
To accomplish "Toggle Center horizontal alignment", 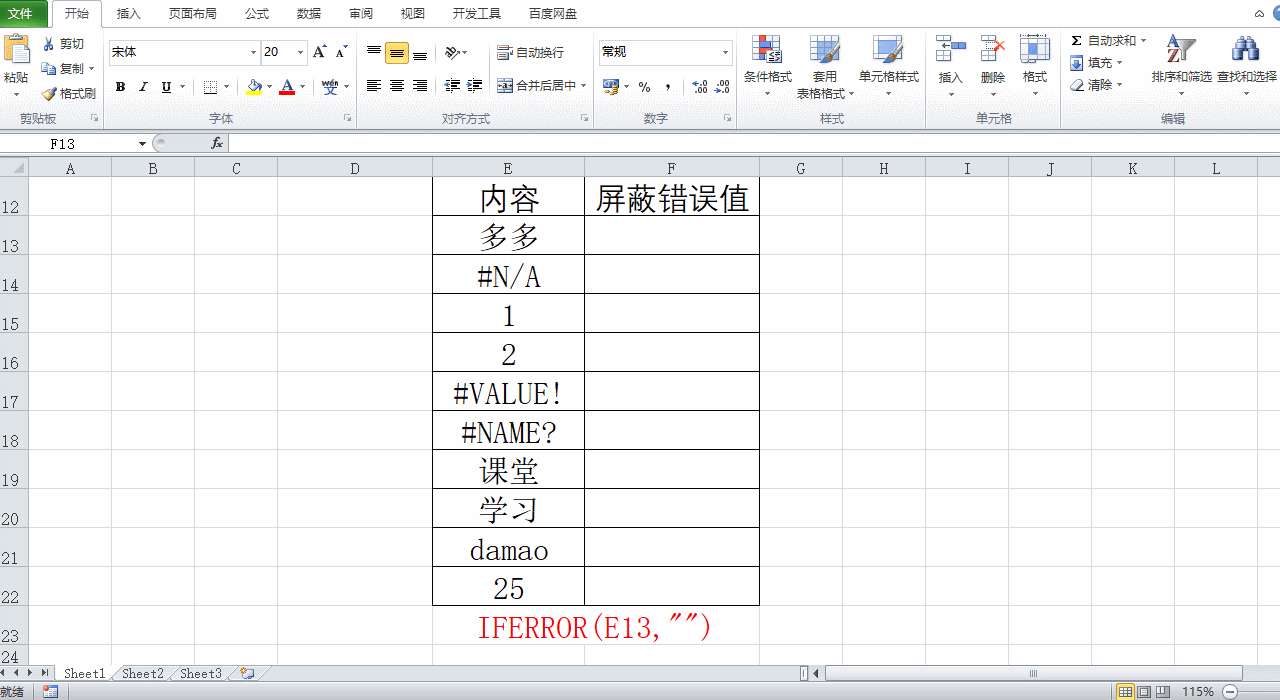I will point(397,86).
